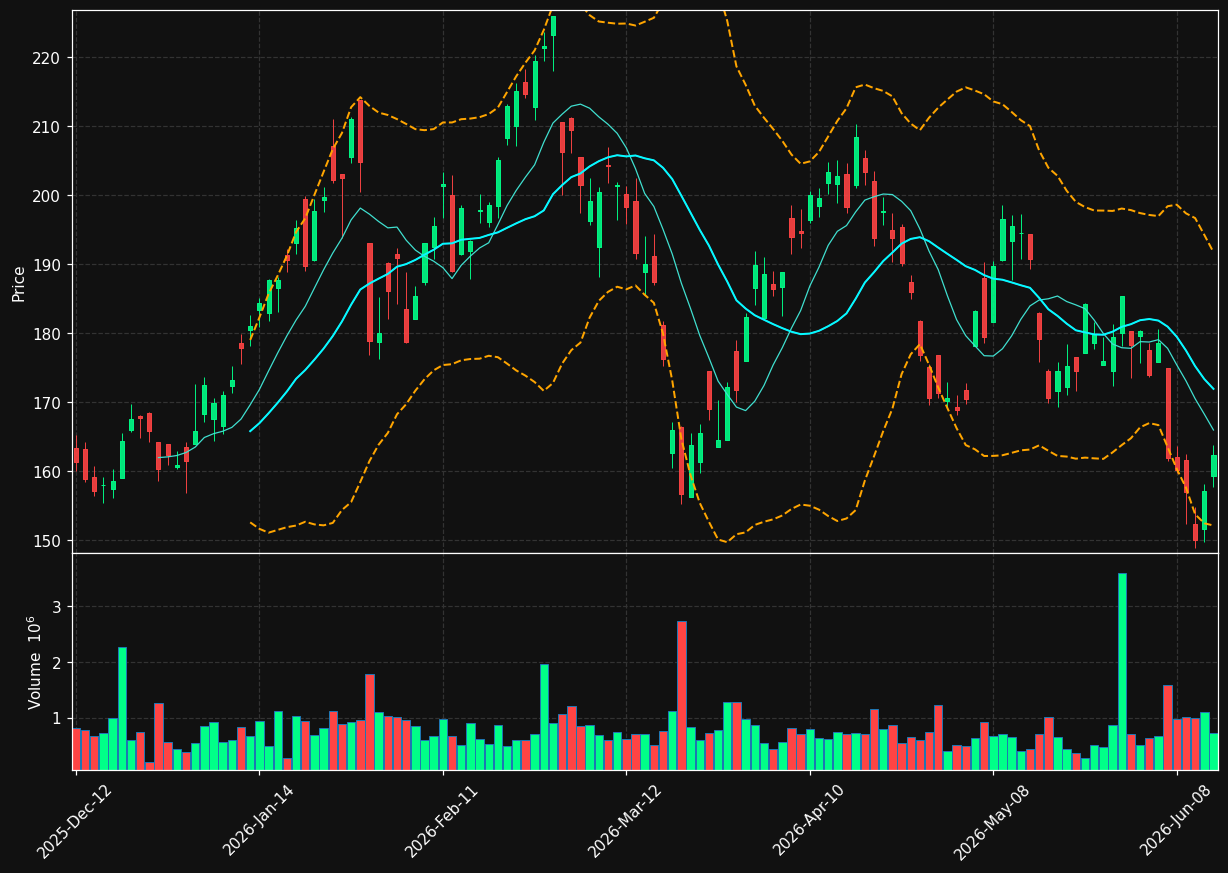Click the 210 price tick label
Screen dimensions: 1228x873
[48, 127]
